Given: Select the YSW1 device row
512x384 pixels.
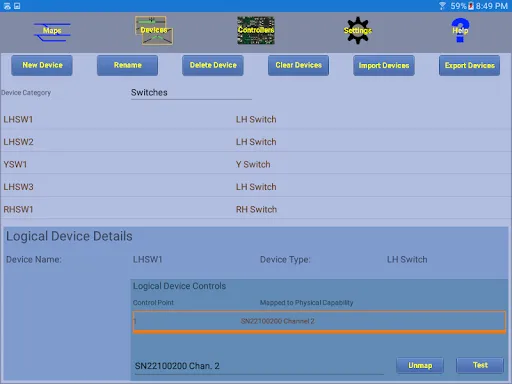Looking at the screenshot, I should 256,164.
